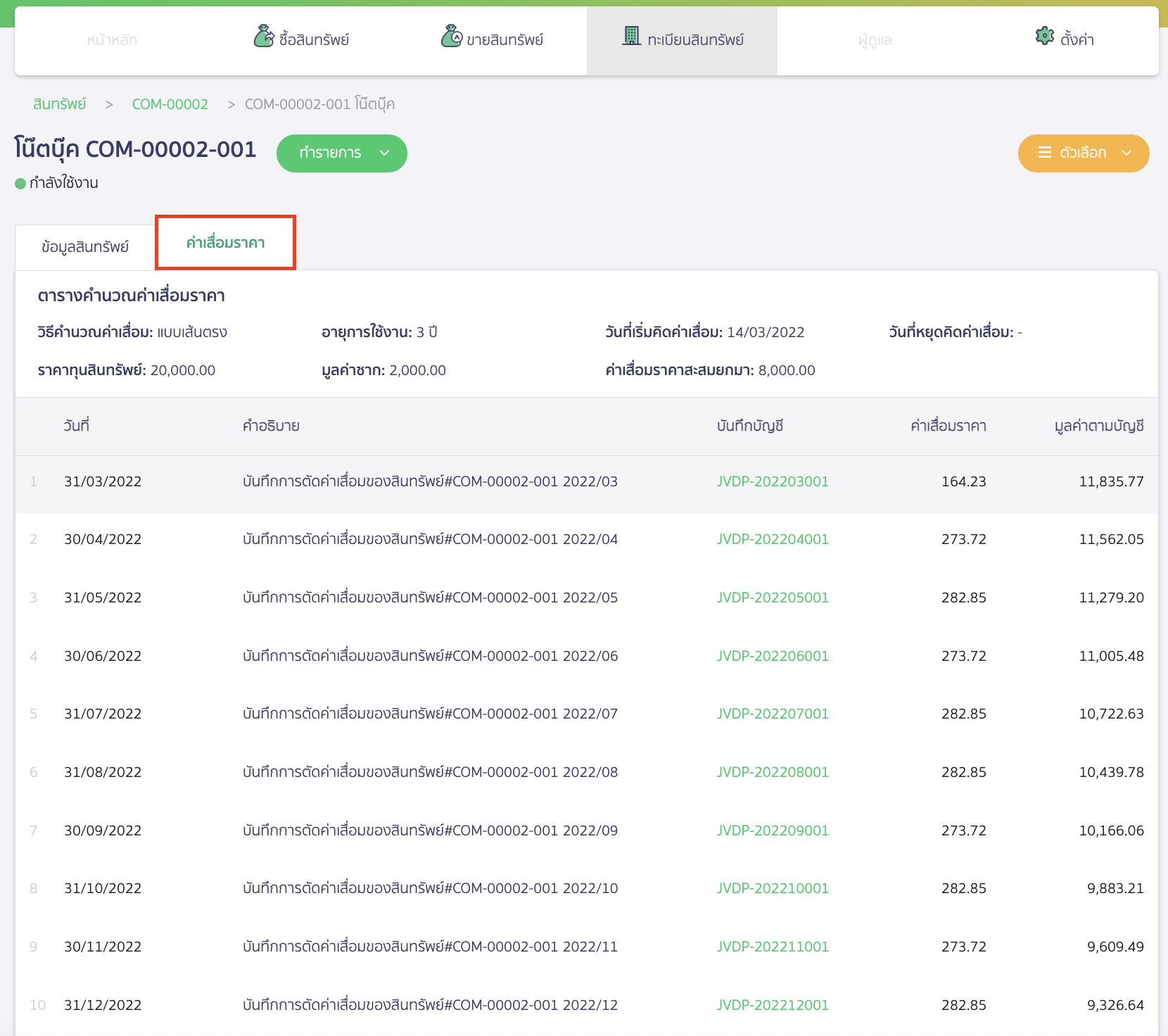Click the วันที่ column header

76,426
